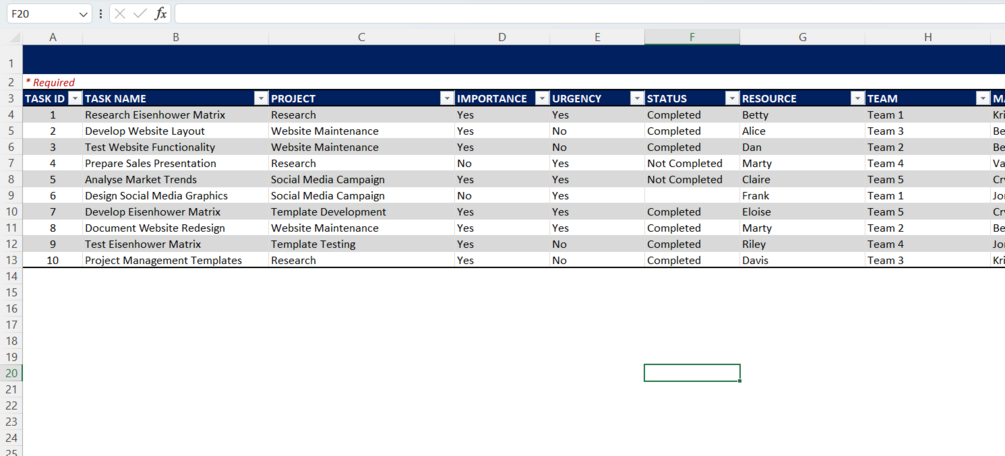Click Urgency 'No' in Develop Website Layout row

597,131
